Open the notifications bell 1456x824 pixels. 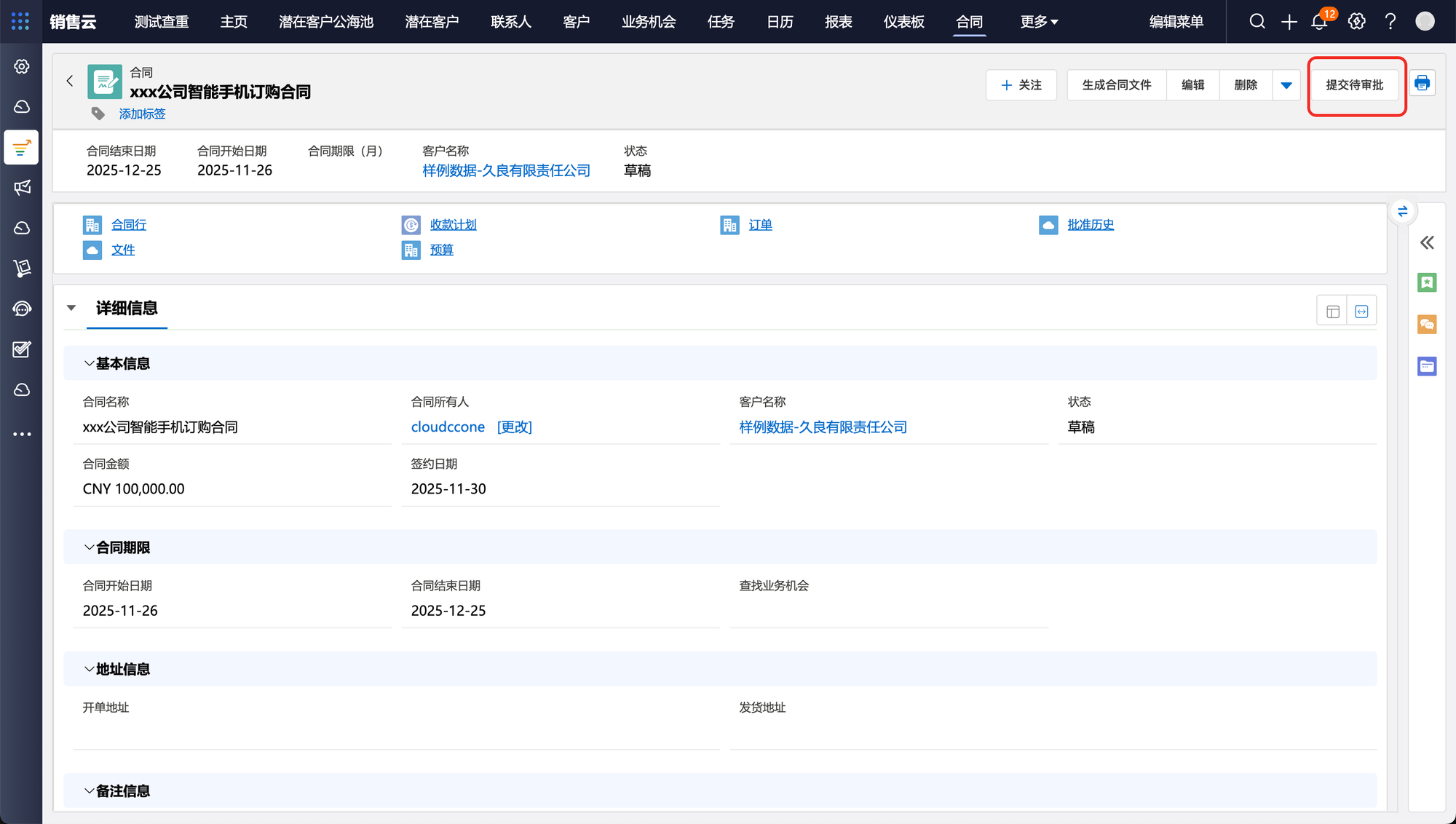coord(1319,22)
